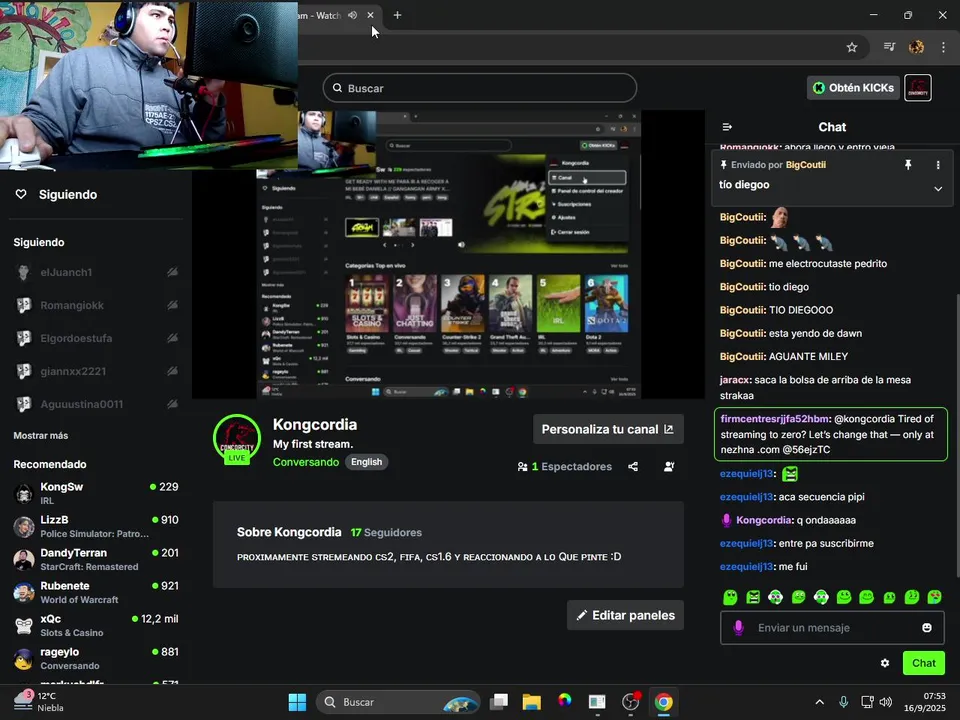
Task: Open chat settings gear icon
Action: coord(885,663)
